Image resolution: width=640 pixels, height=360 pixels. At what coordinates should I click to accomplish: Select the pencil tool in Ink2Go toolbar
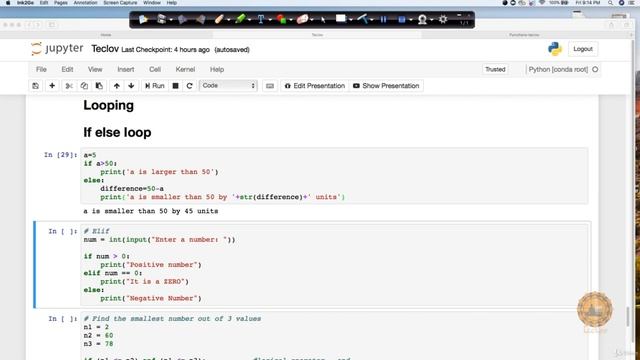tap(219, 19)
